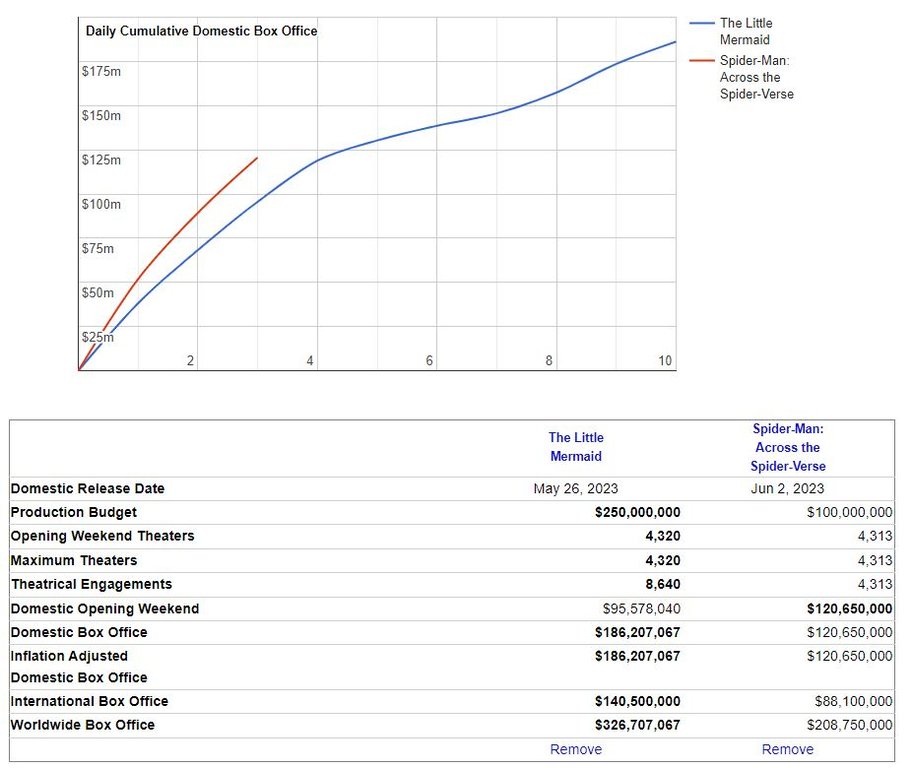The height and width of the screenshot is (768, 912).
Task: Click the $175m y-axis label
Action: tap(101, 71)
